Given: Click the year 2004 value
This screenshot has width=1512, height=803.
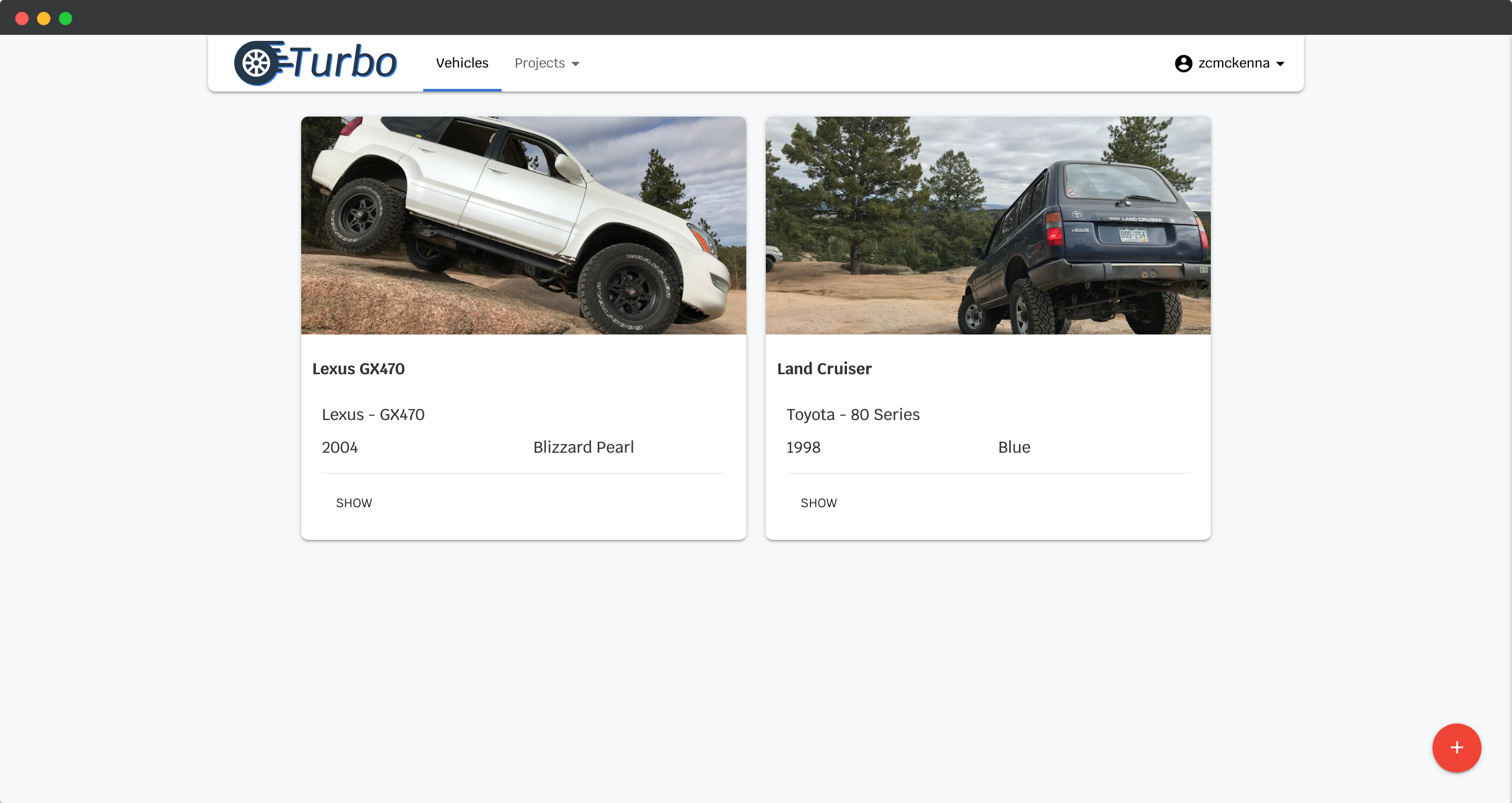Looking at the screenshot, I should click(x=340, y=447).
